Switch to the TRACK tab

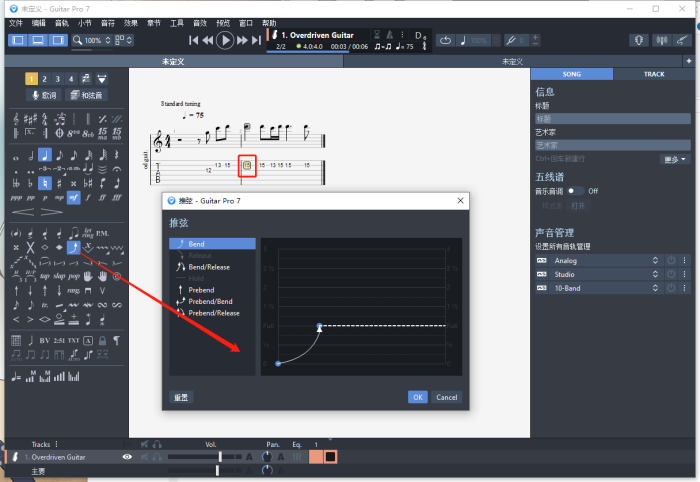click(654, 74)
